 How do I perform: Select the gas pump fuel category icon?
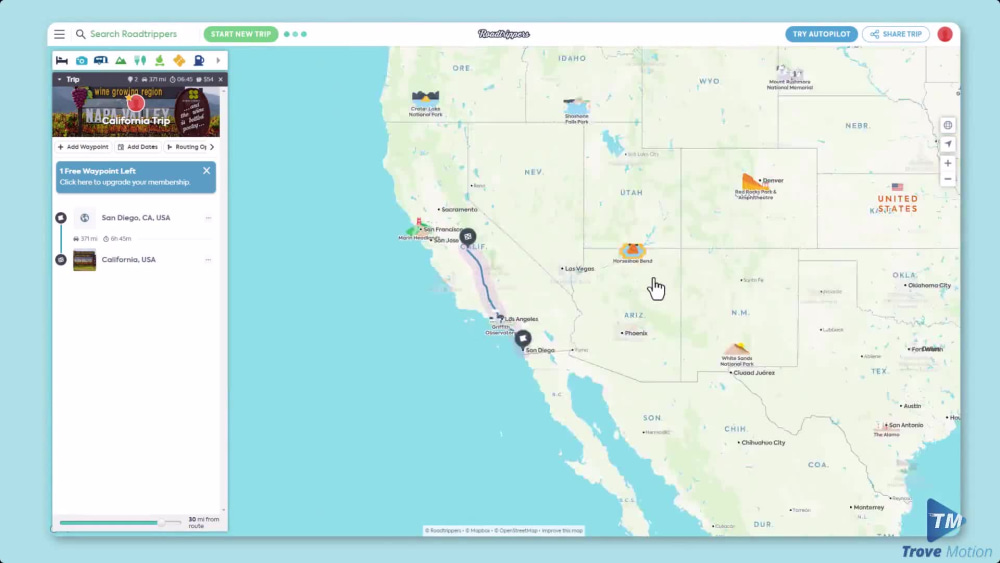pyautogui.click(x=199, y=61)
